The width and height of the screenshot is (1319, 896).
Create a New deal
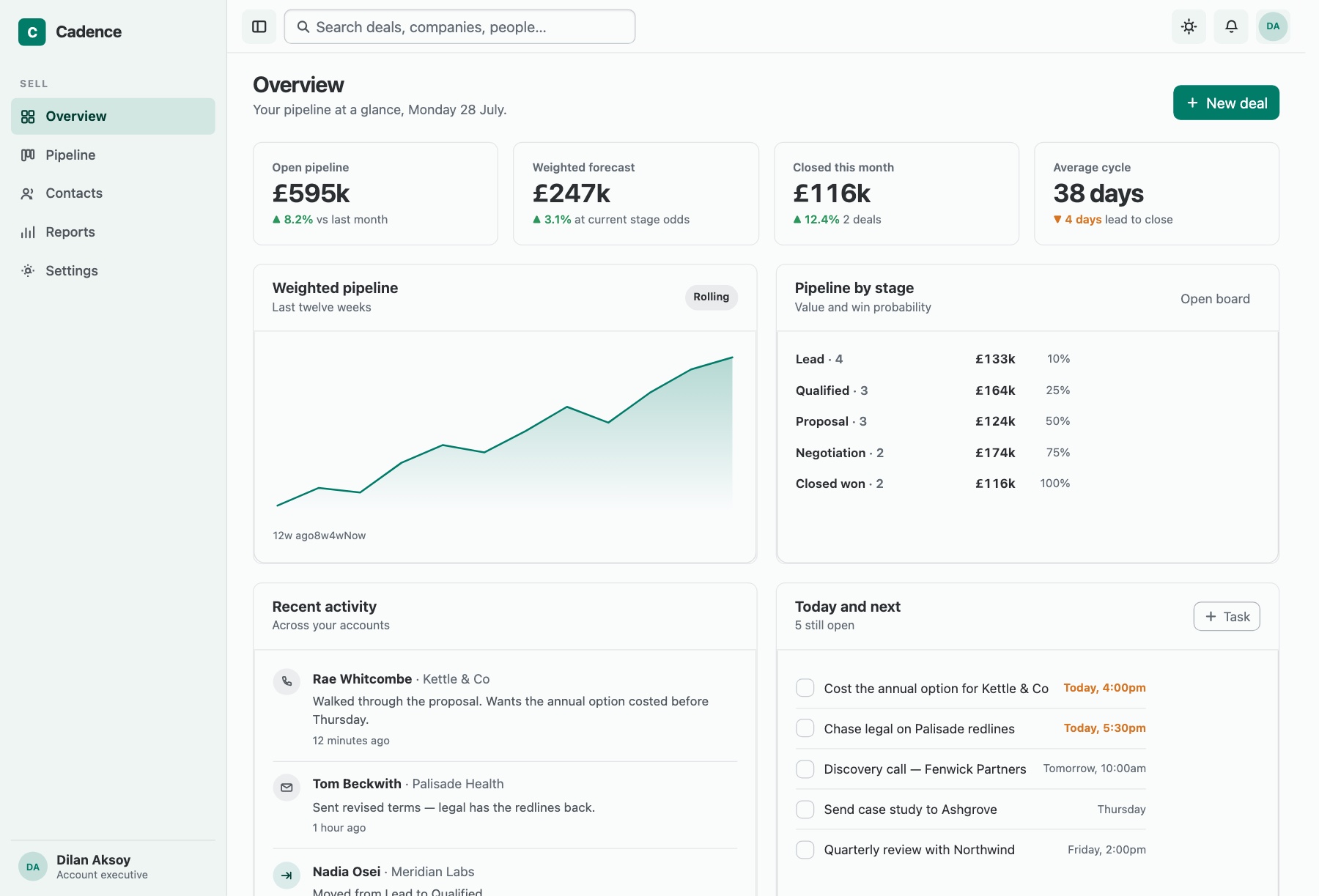[1226, 103]
